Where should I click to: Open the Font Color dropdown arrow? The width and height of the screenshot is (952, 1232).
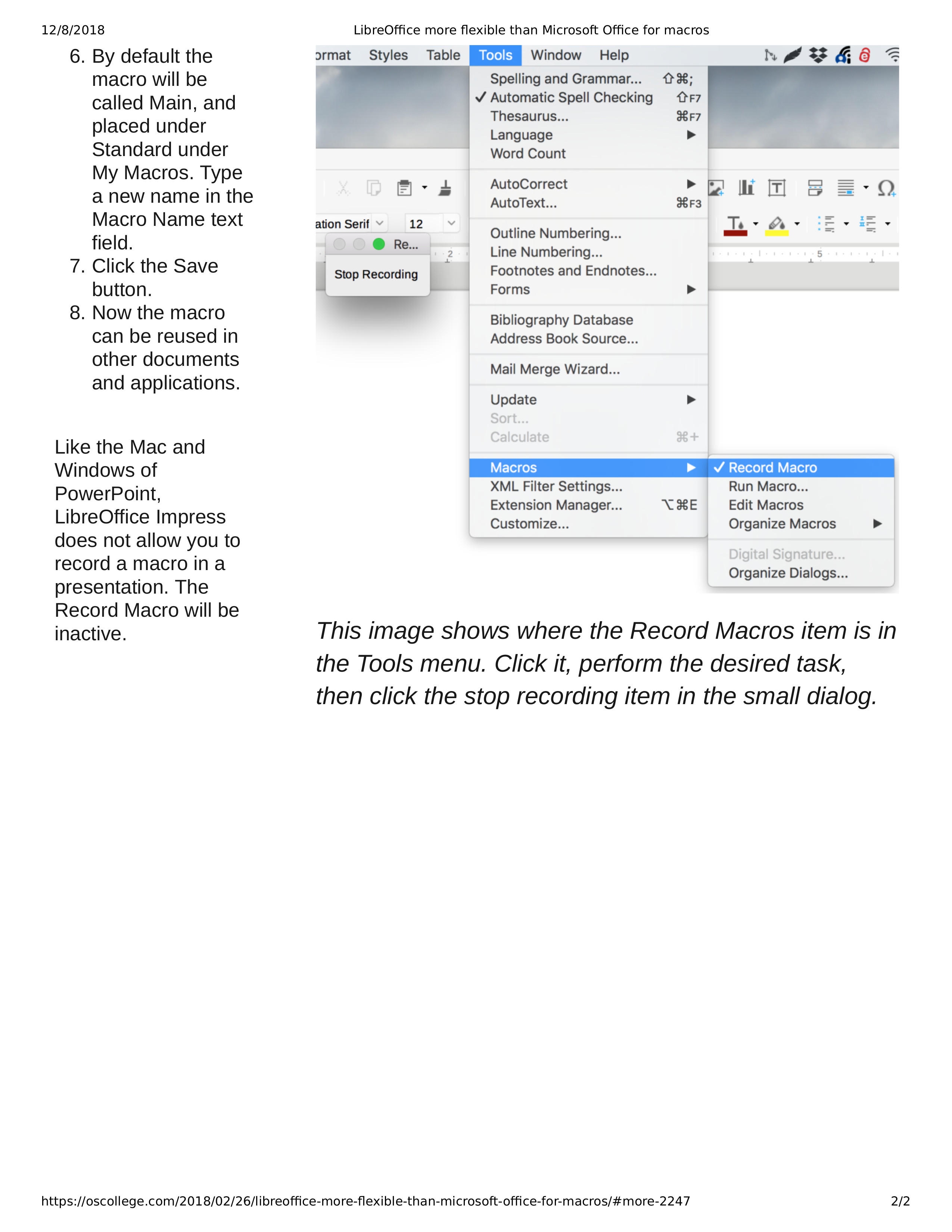coord(756,224)
